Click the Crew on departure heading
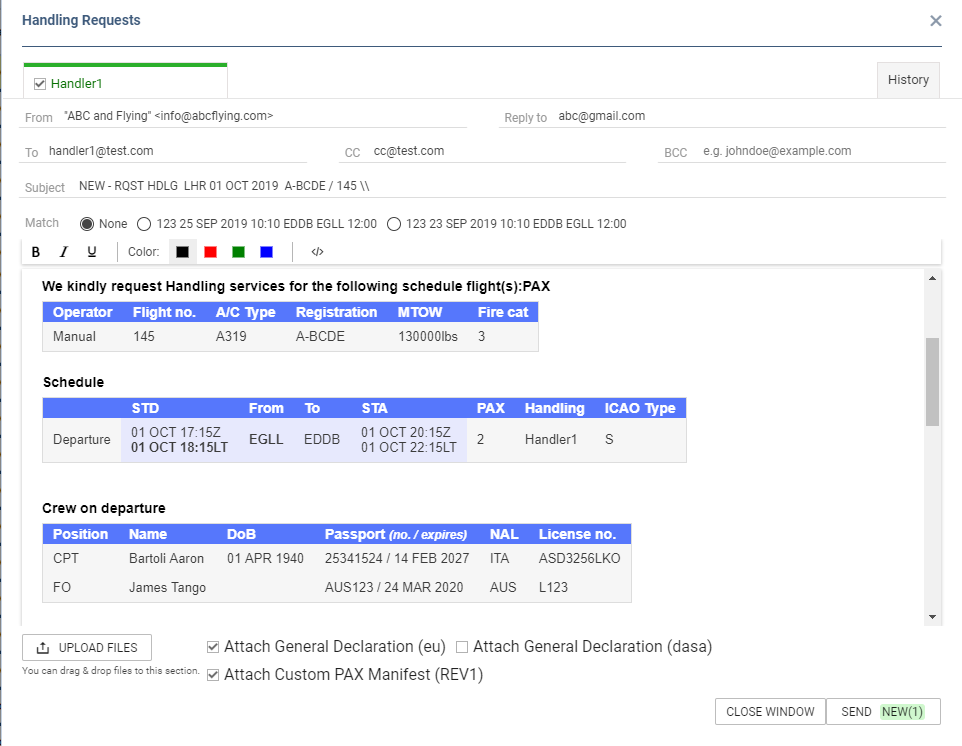The width and height of the screenshot is (962, 746). pos(104,508)
